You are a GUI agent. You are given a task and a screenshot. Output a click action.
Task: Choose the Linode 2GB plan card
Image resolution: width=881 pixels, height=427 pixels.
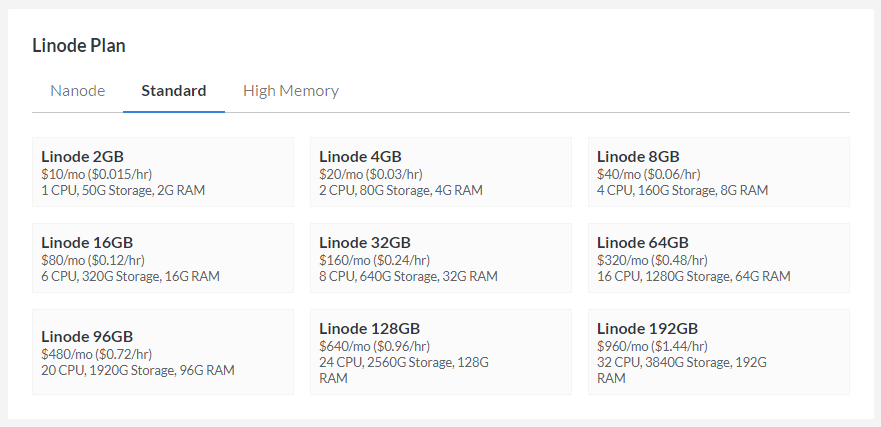point(163,172)
